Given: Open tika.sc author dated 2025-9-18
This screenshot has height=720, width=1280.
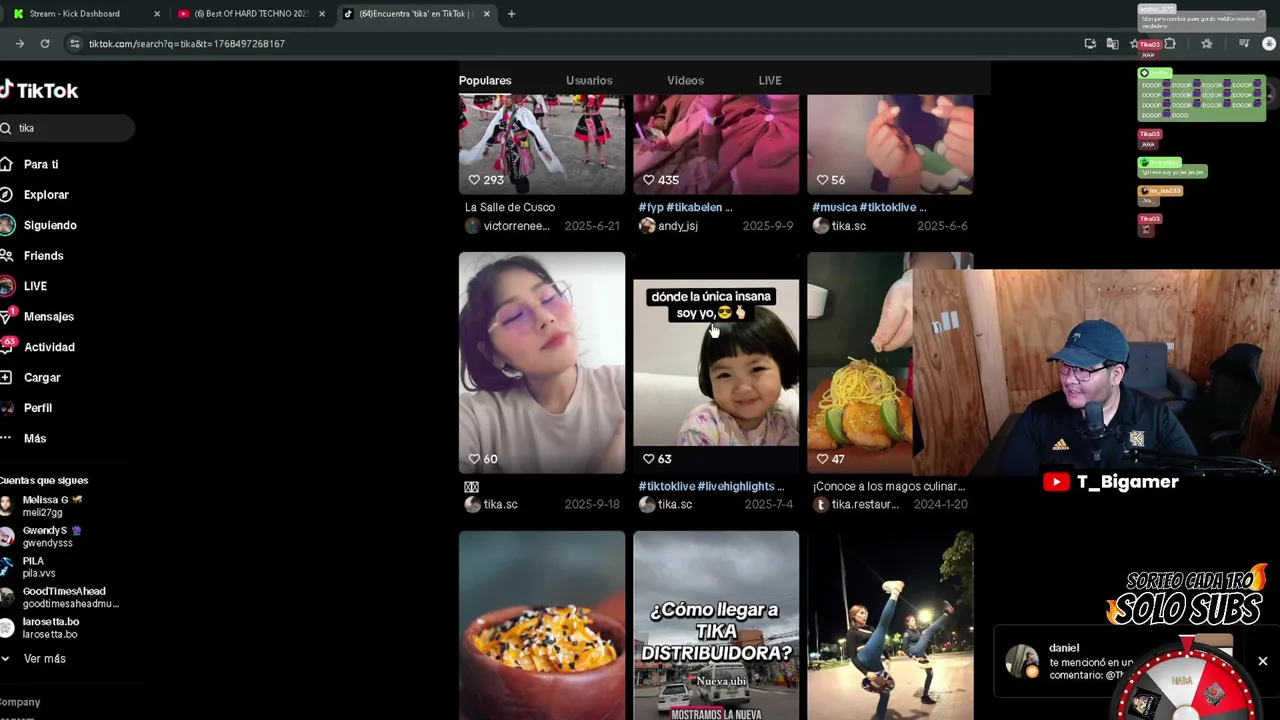Looking at the screenshot, I should click(500, 505).
